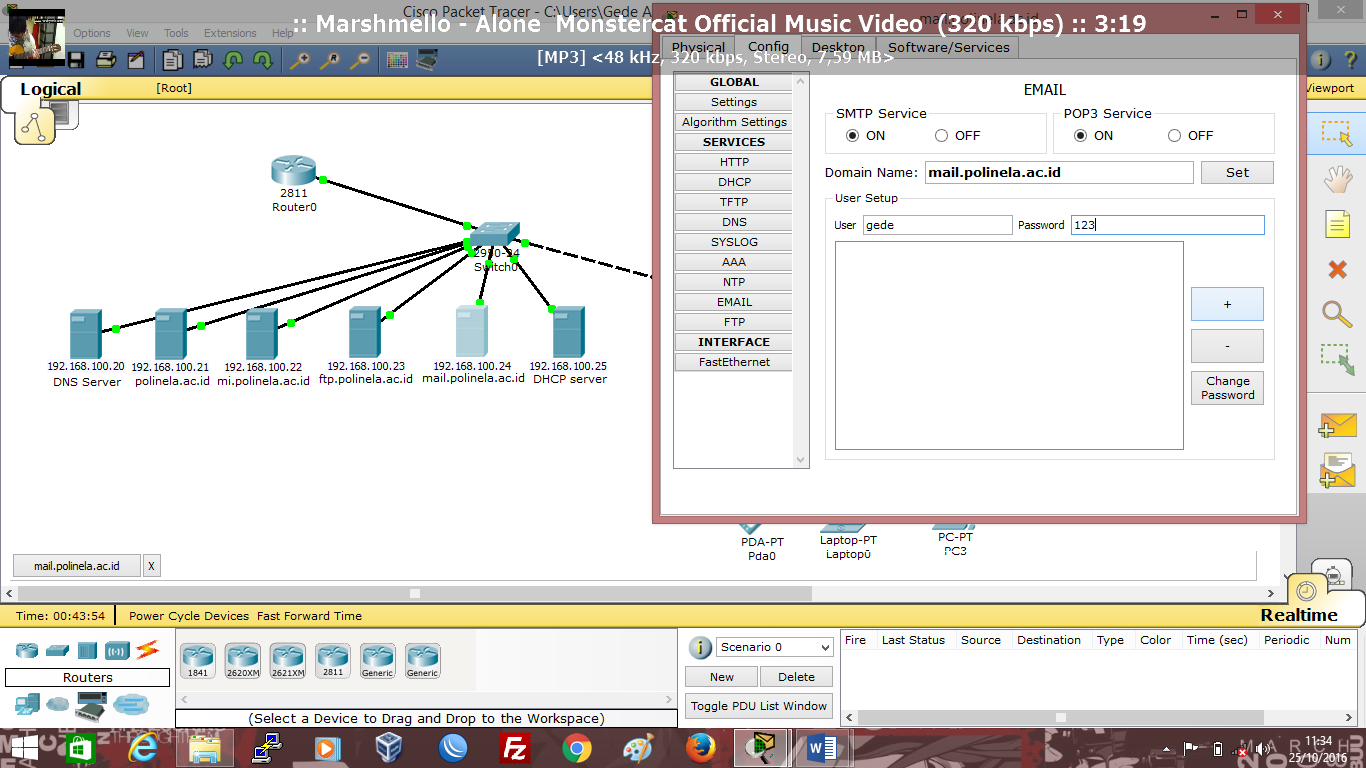Click the Change Password button

pyautogui.click(x=1227, y=388)
